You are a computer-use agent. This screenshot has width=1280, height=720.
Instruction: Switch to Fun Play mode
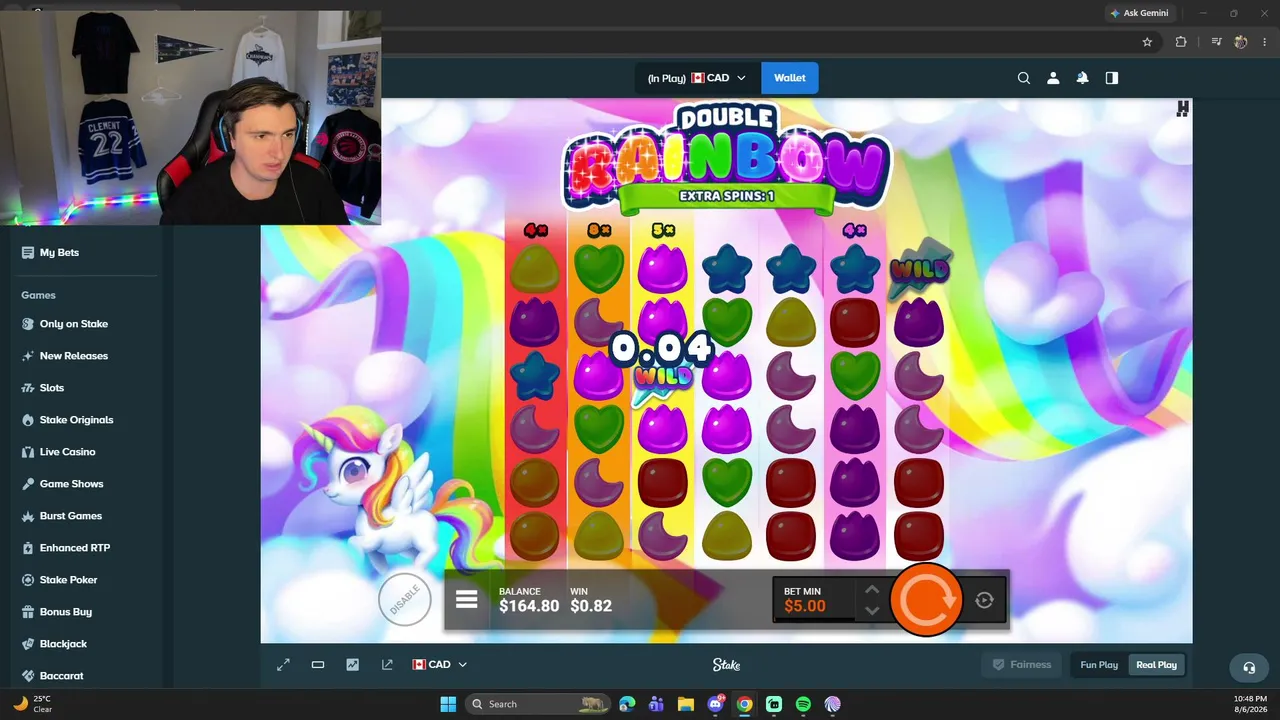[1099, 665]
